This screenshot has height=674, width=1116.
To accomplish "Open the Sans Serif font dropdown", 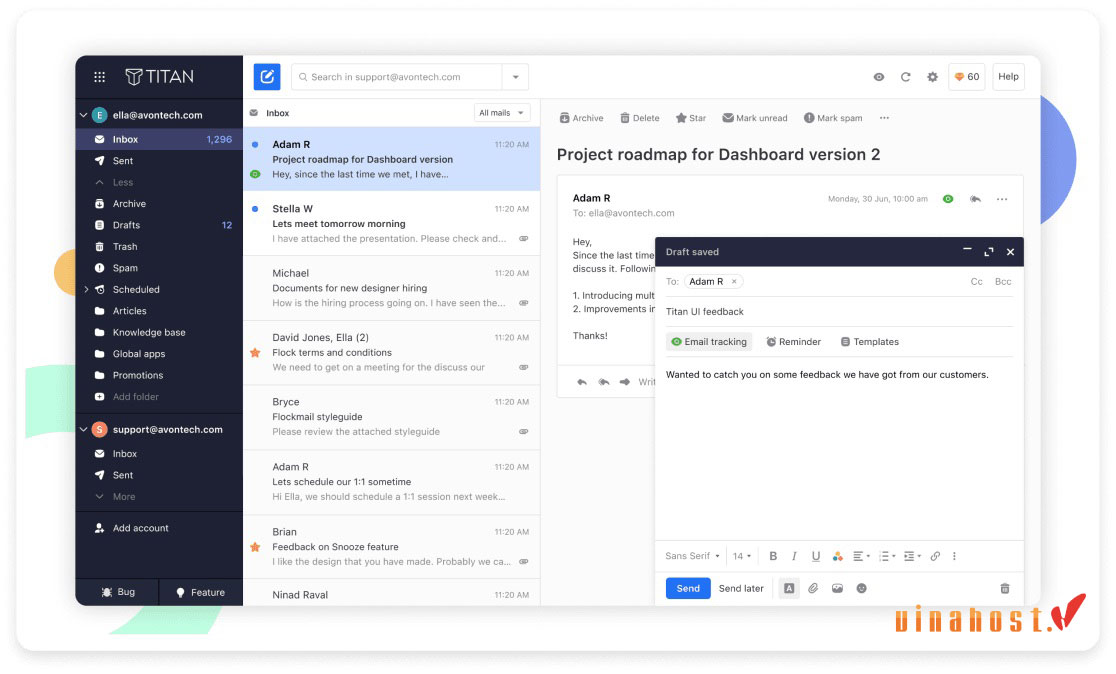I will pos(692,556).
